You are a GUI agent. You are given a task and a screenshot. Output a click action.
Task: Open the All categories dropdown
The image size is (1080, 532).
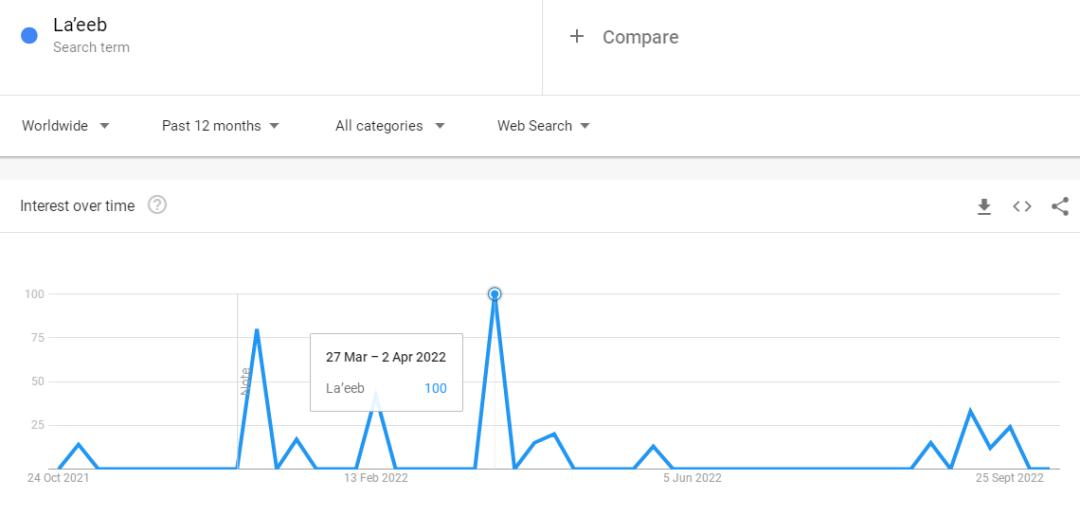[390, 126]
